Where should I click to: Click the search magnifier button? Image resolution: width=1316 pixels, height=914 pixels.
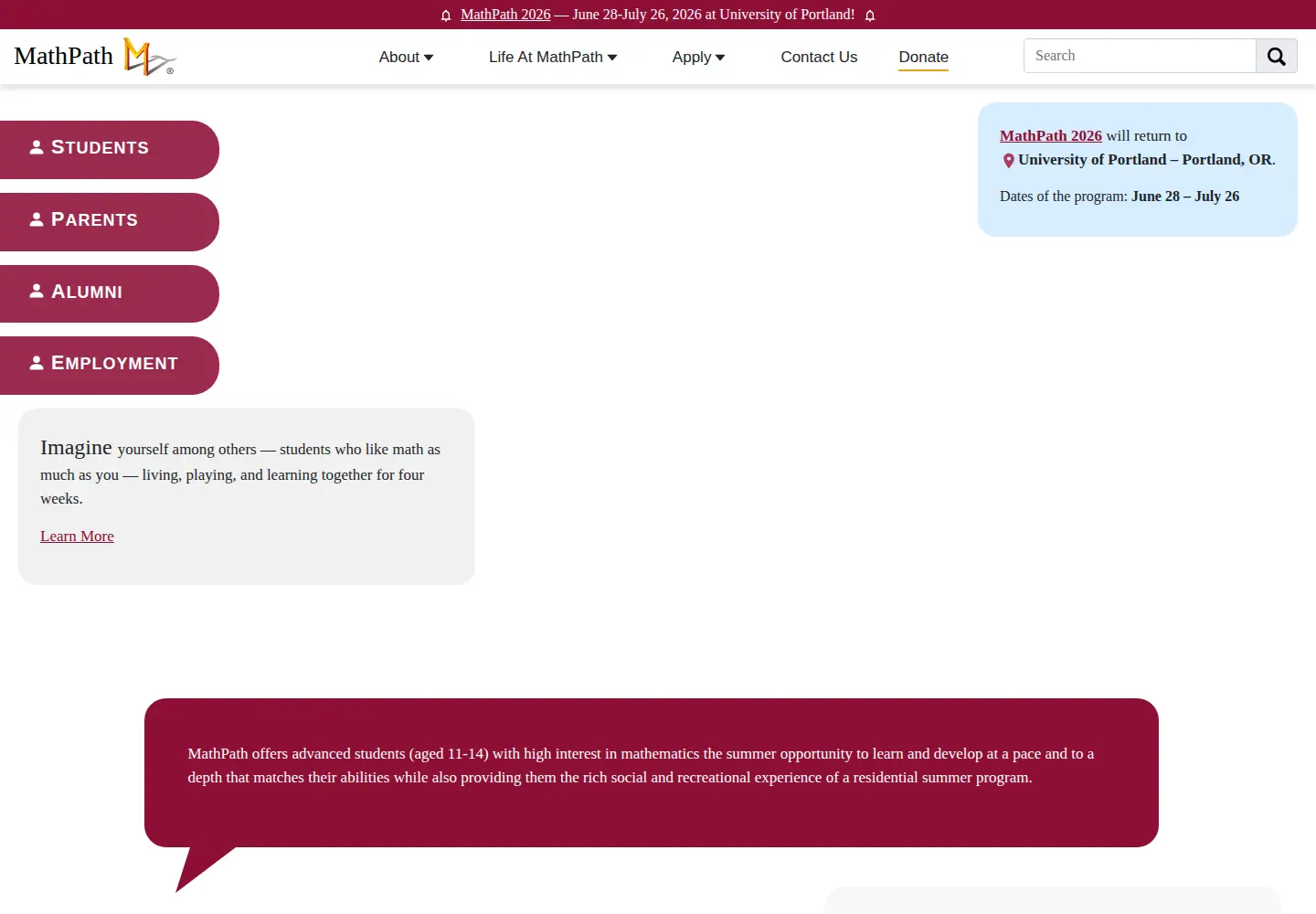click(1277, 56)
